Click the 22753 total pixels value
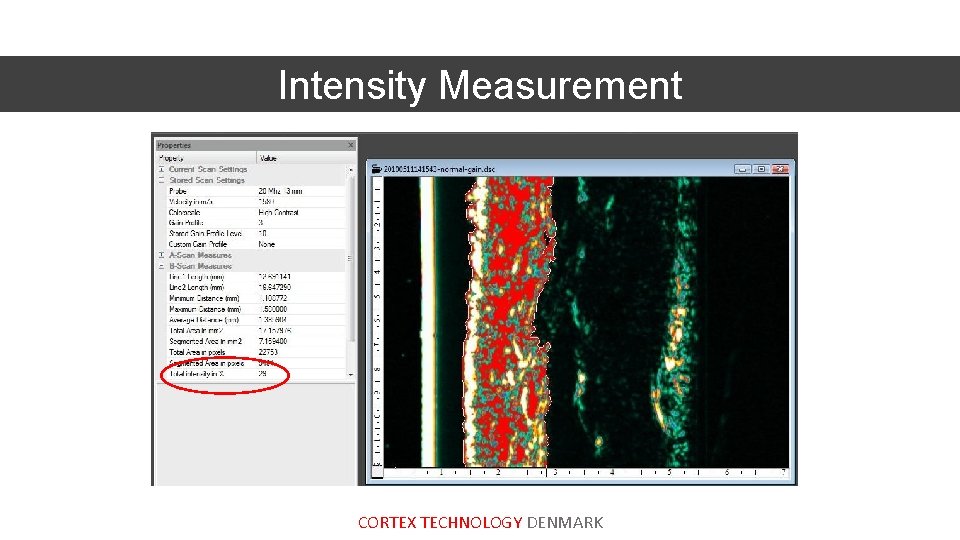Viewport: 960px width, 540px height. 268,352
